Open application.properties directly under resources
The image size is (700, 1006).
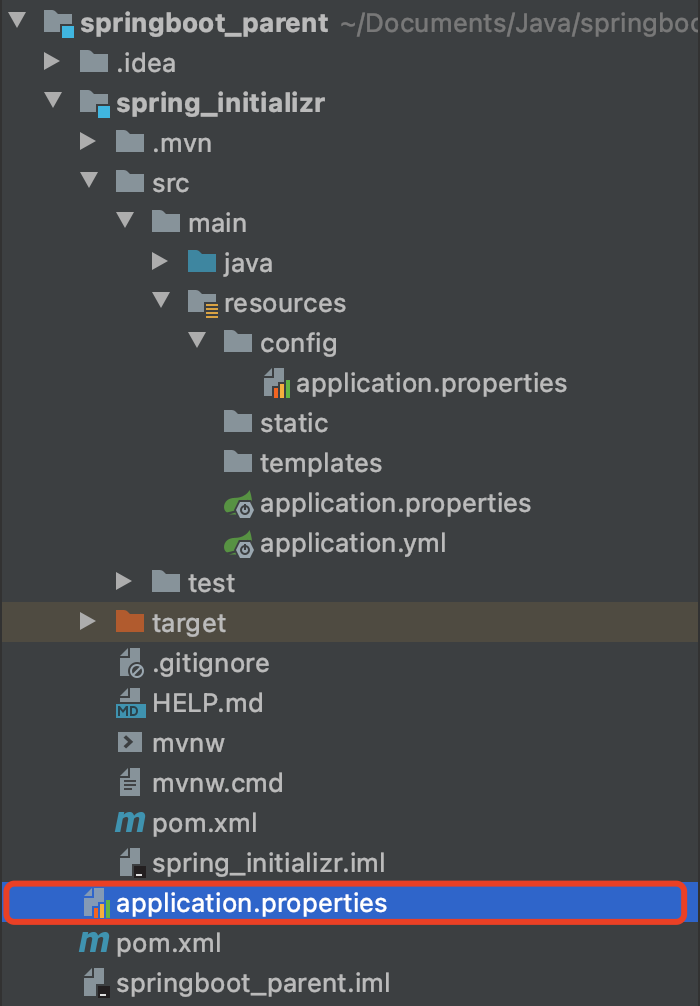click(395, 504)
